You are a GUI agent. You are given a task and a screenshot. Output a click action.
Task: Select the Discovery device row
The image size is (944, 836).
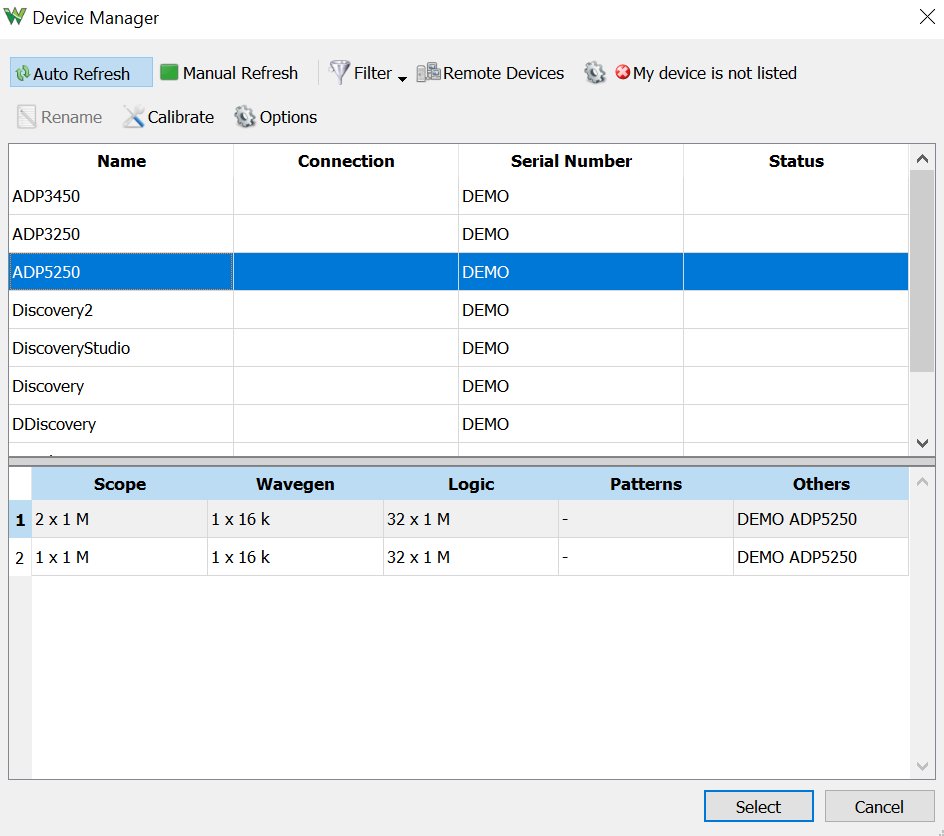459,386
